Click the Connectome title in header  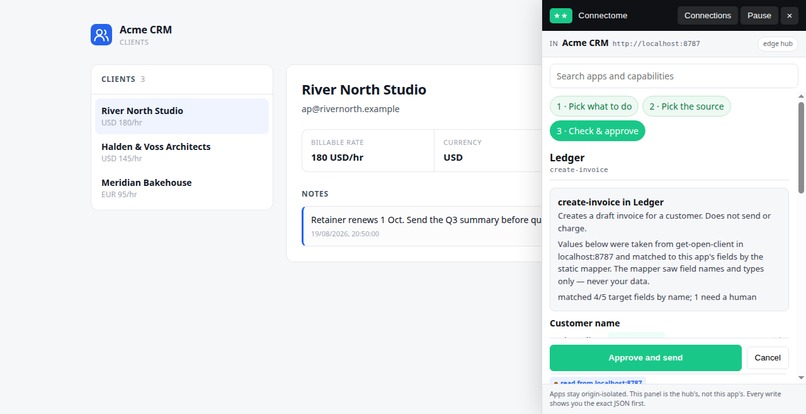(602, 15)
